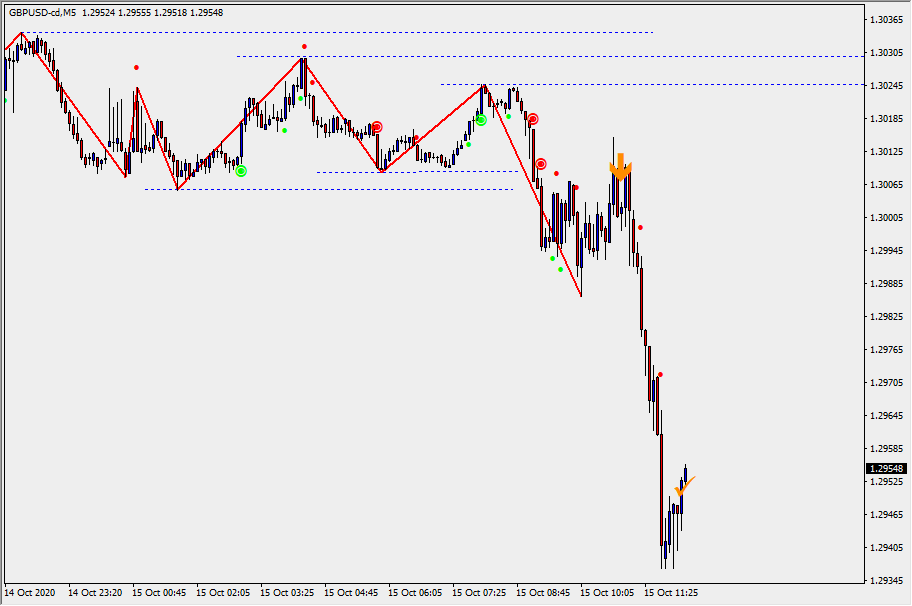The width and height of the screenshot is (912, 606).
Task: Click the red dot above the 03:25 peak
Action: (304, 46)
